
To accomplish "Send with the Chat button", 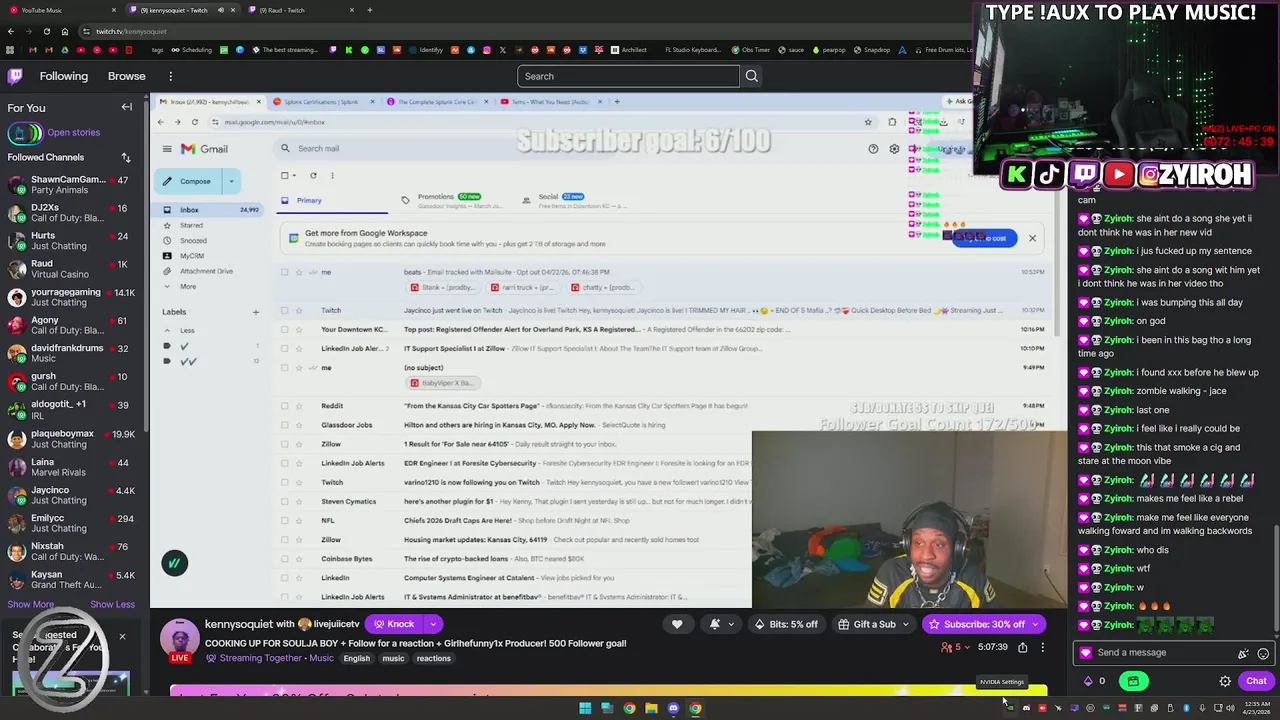I will pyautogui.click(x=1256, y=681).
